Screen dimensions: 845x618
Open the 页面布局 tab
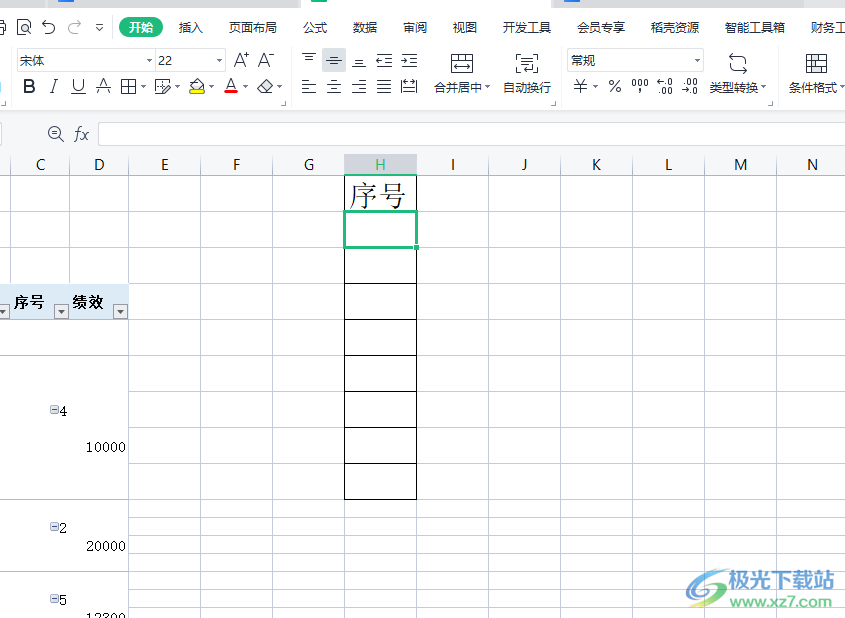tap(252, 27)
